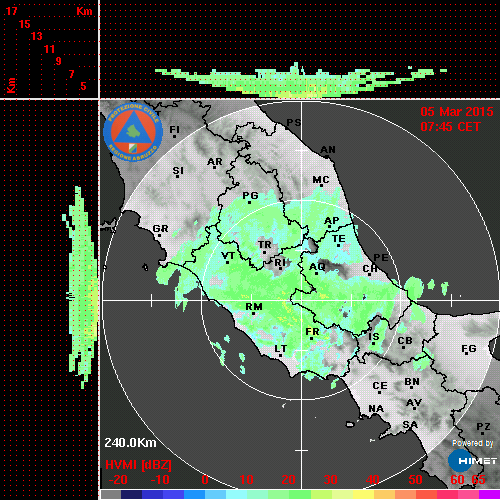Click the FI city label
This screenshot has height=500, width=500.
174,129
